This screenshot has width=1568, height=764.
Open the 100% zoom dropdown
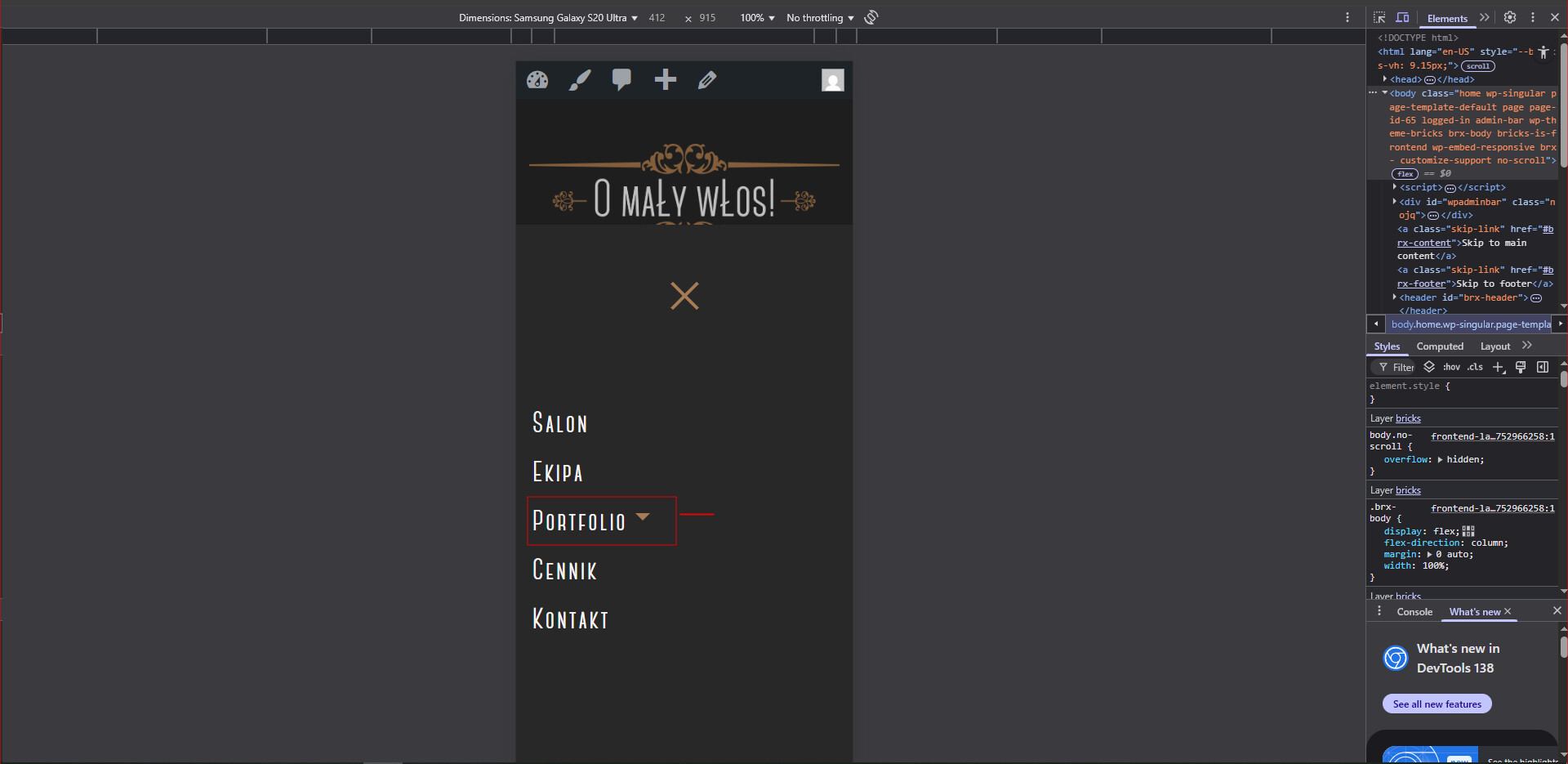coord(757,18)
